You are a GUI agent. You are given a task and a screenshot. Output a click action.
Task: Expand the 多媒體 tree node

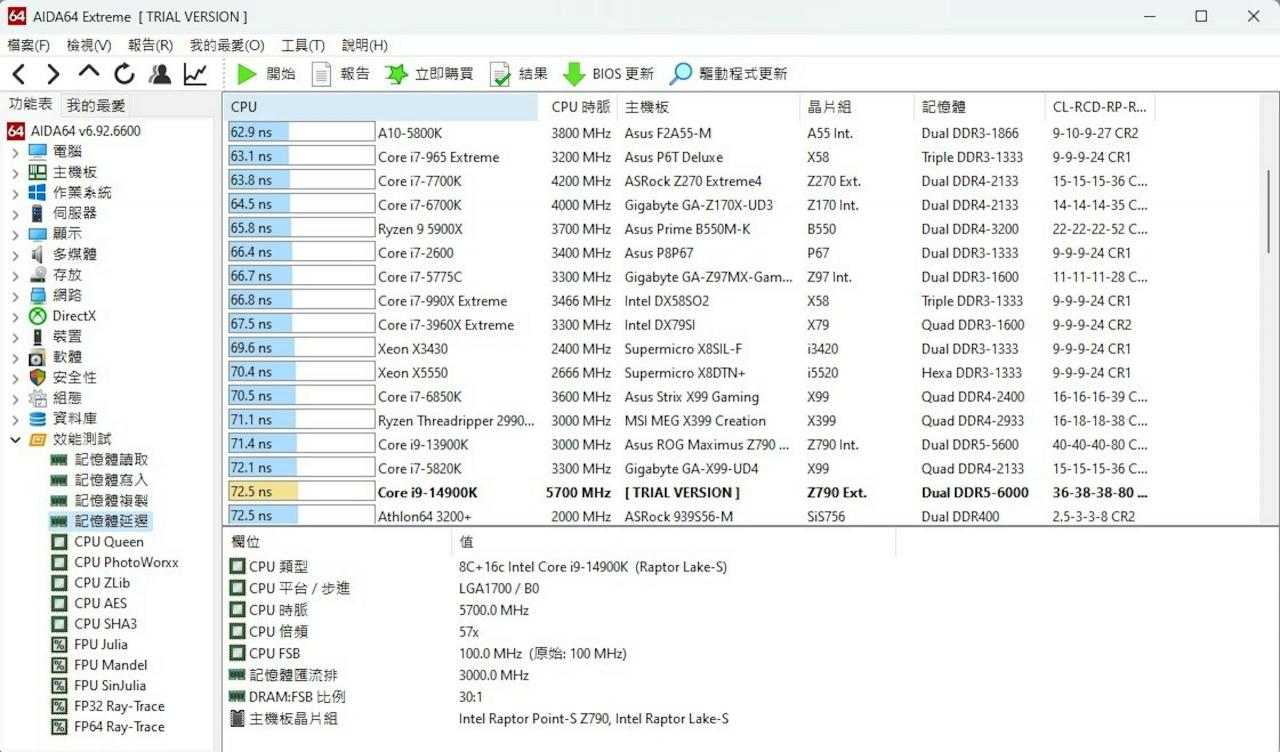tap(15, 254)
